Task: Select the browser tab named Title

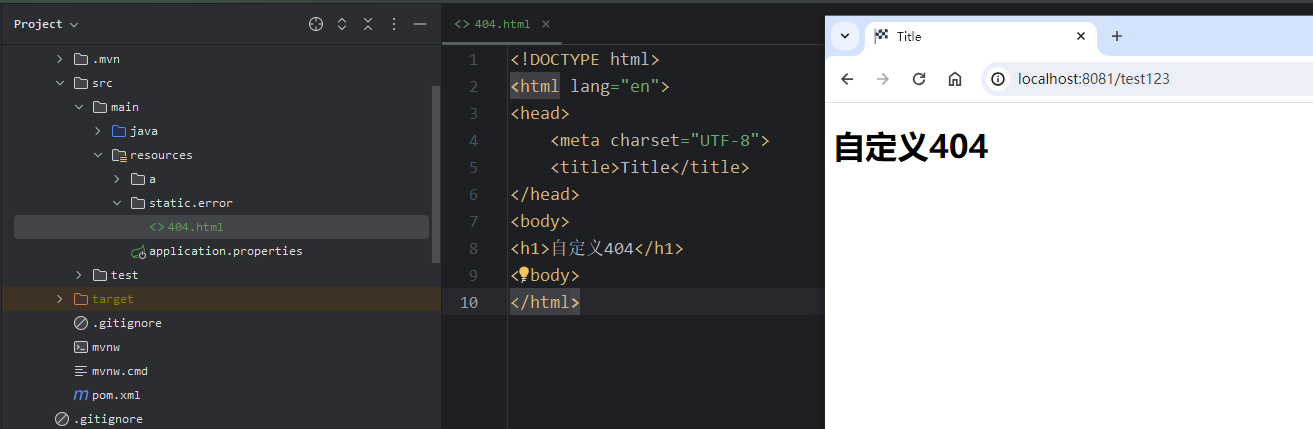Action: 979,36
